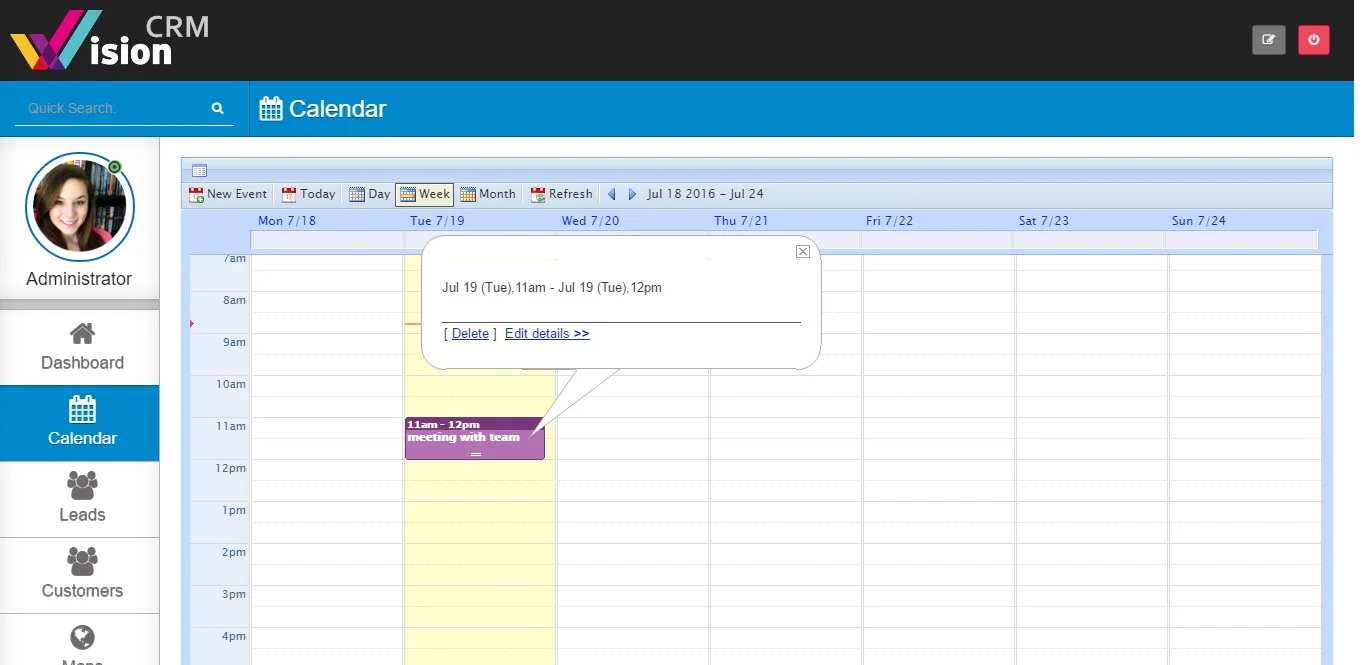The height and width of the screenshot is (665, 1365).
Task: Click the Vision CRM logo
Action: click(x=110, y=41)
